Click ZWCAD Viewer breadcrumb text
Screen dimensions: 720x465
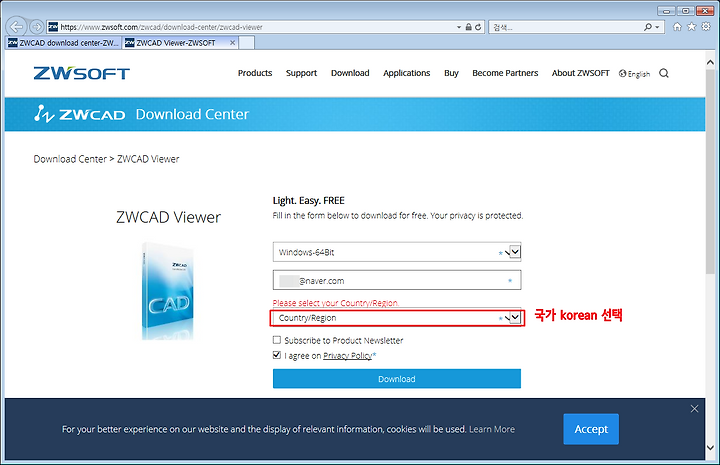pos(148,159)
